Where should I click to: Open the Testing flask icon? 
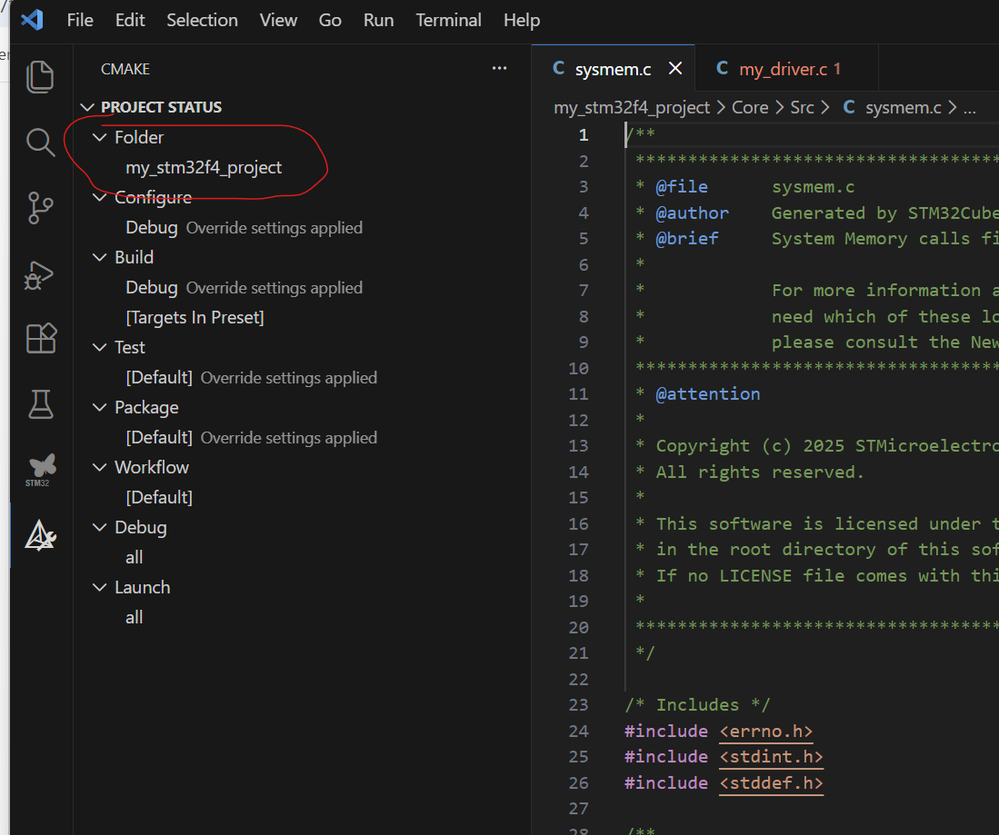click(x=40, y=404)
